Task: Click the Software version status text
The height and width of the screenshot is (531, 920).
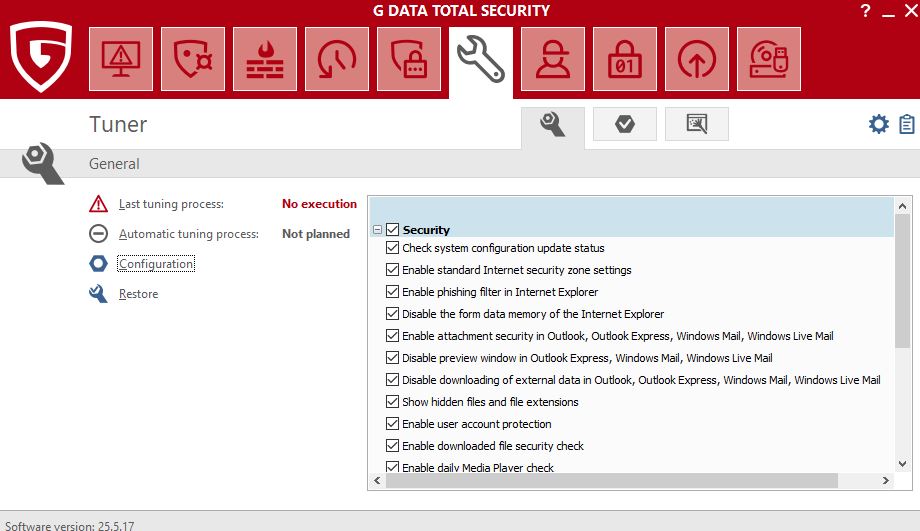Action: (x=70, y=526)
